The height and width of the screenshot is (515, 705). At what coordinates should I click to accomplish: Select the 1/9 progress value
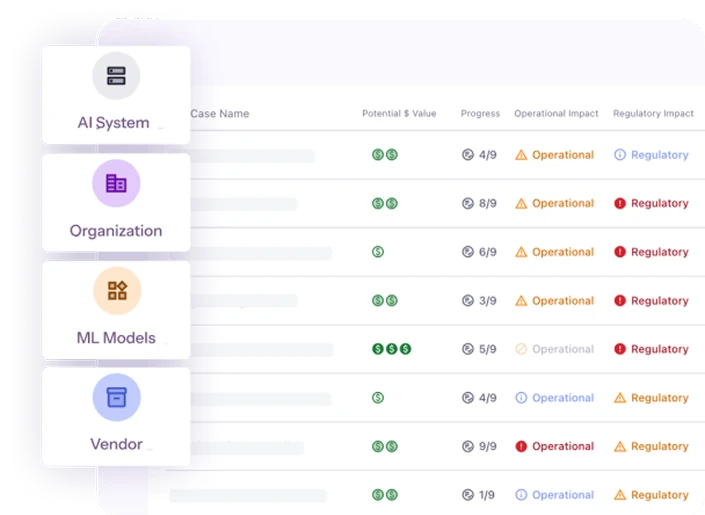[486, 495]
